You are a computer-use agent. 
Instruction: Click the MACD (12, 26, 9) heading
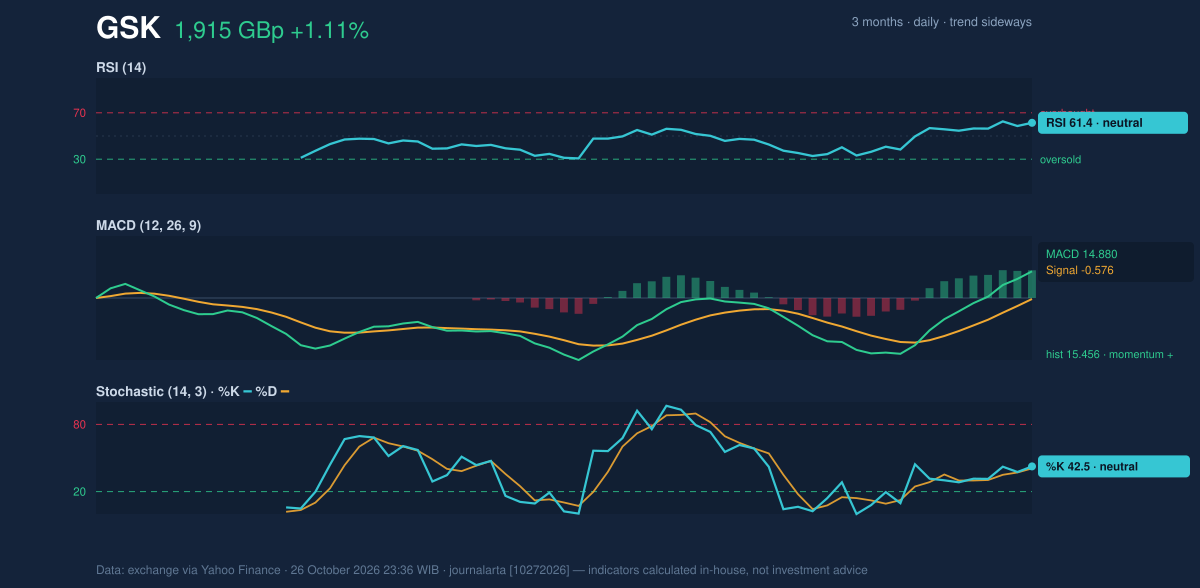[148, 226]
